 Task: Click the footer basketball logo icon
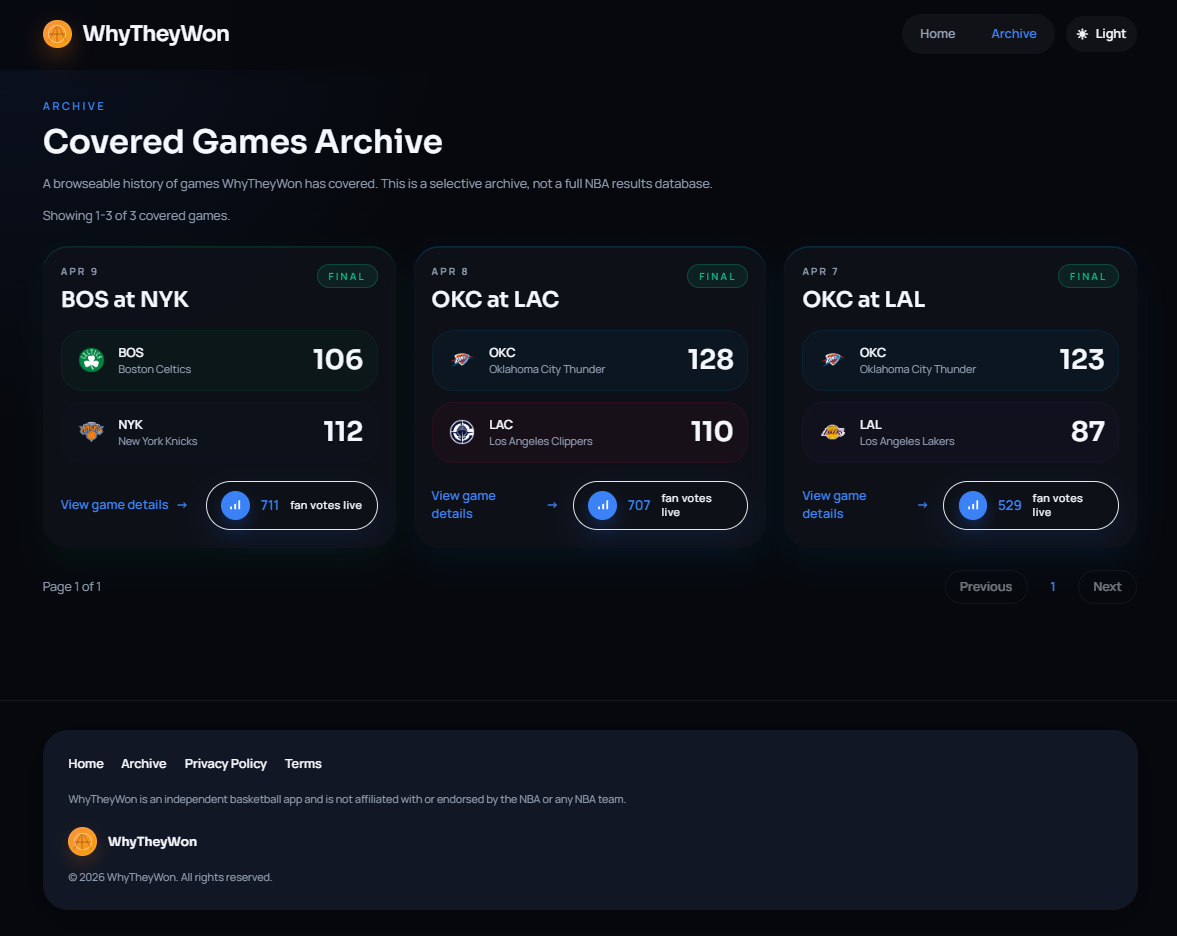click(83, 841)
